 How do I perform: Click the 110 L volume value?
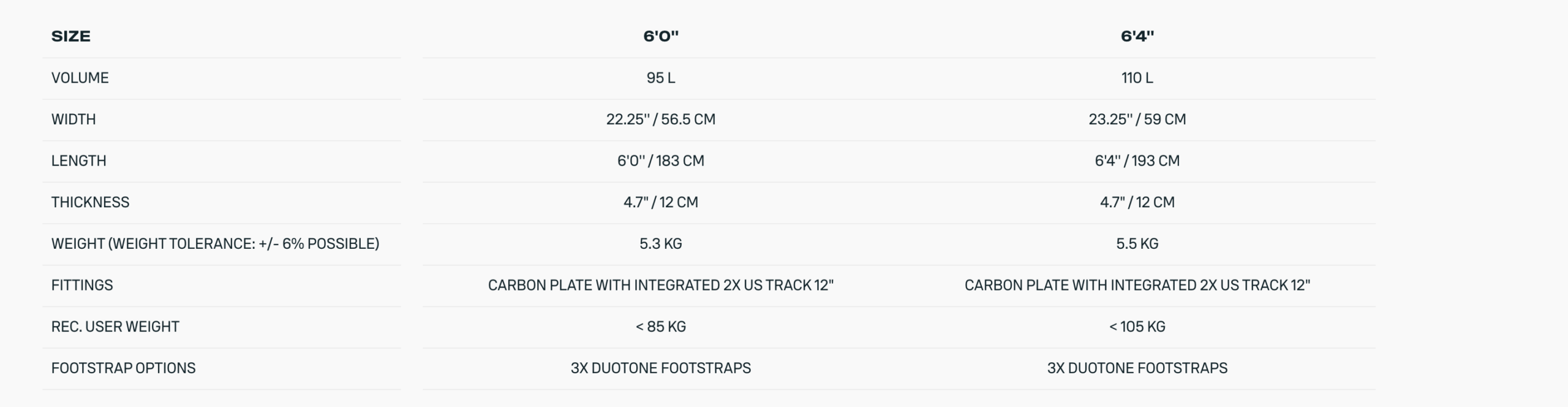pyautogui.click(x=1137, y=78)
